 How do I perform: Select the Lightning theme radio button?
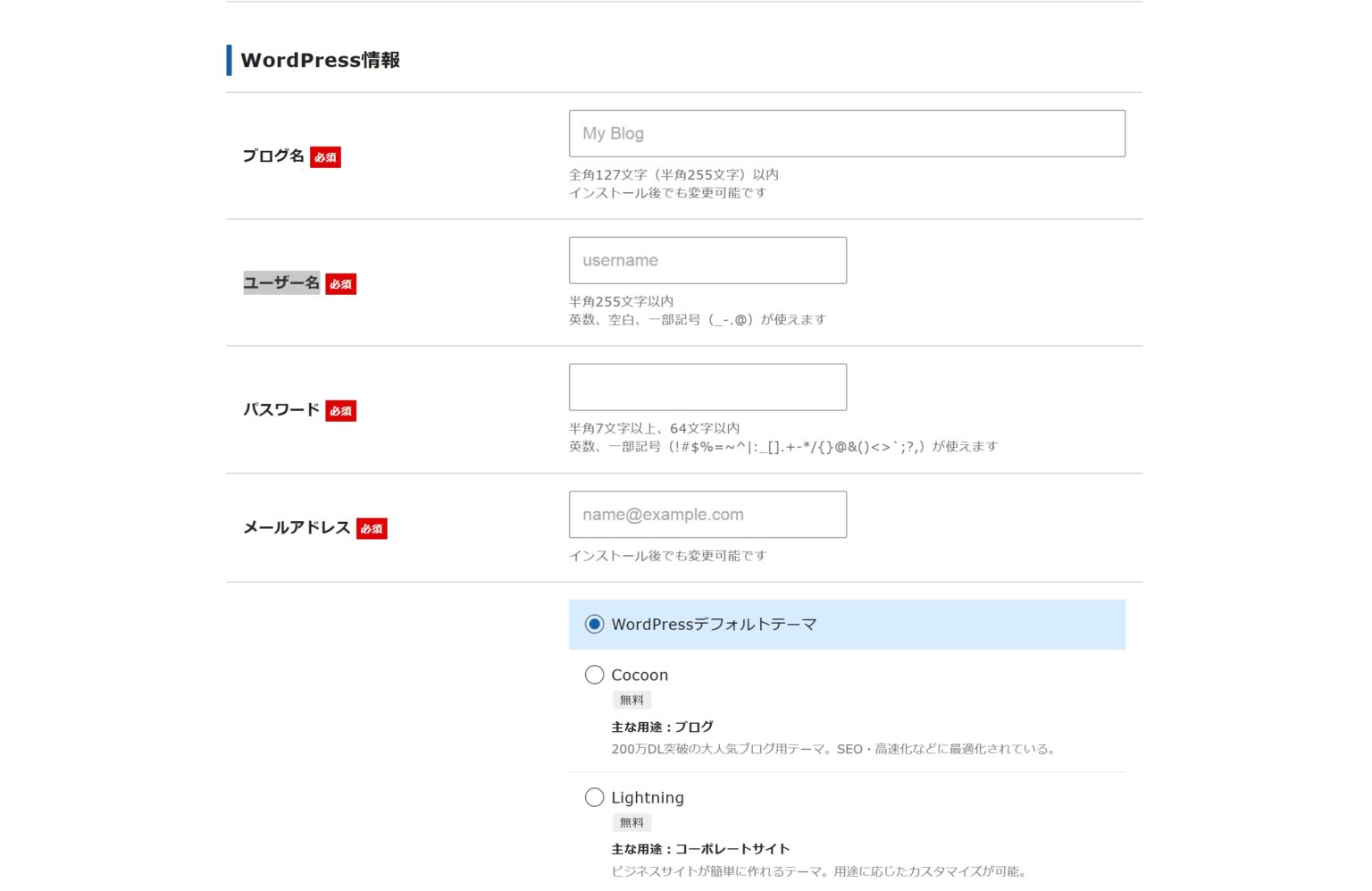point(594,797)
